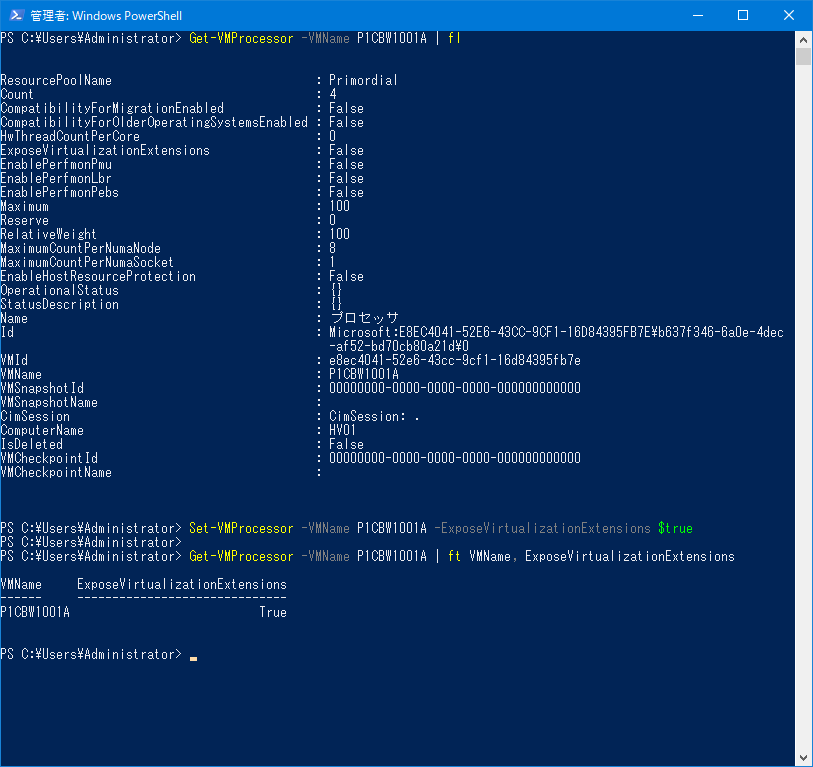Click the minimize window button
The height and width of the screenshot is (767, 813).
(x=699, y=15)
